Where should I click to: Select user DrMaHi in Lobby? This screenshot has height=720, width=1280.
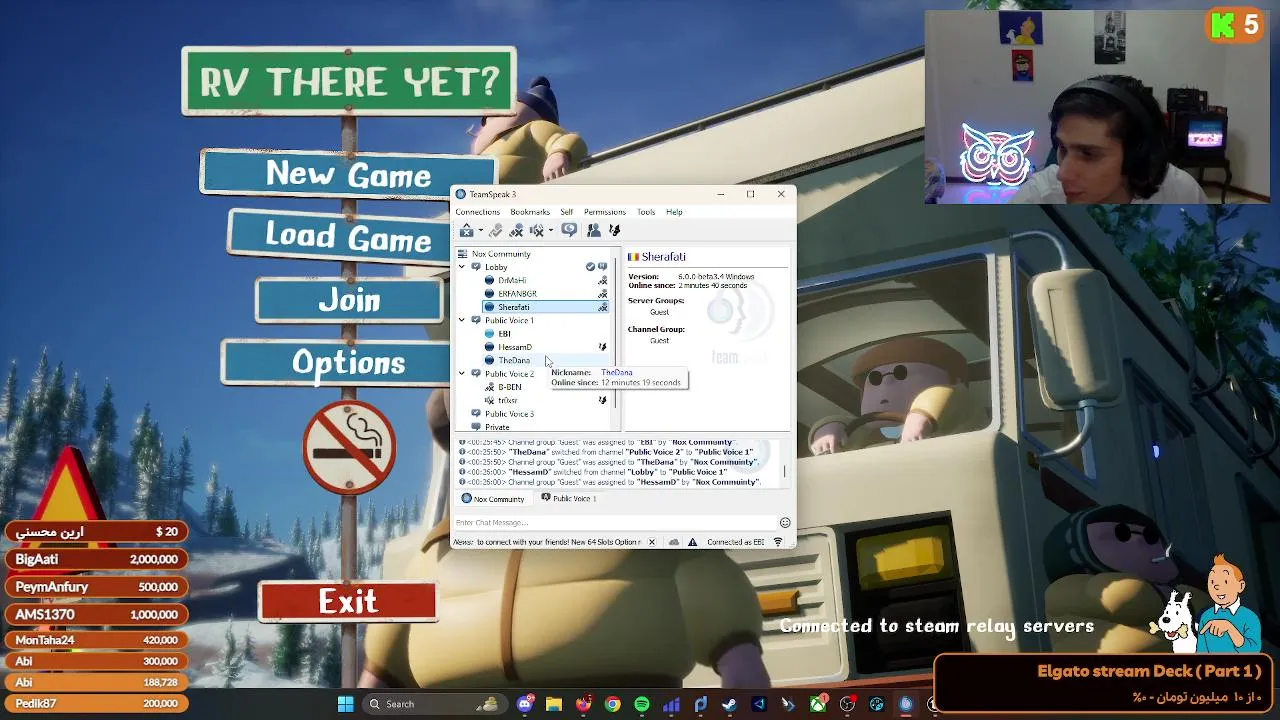(x=511, y=281)
